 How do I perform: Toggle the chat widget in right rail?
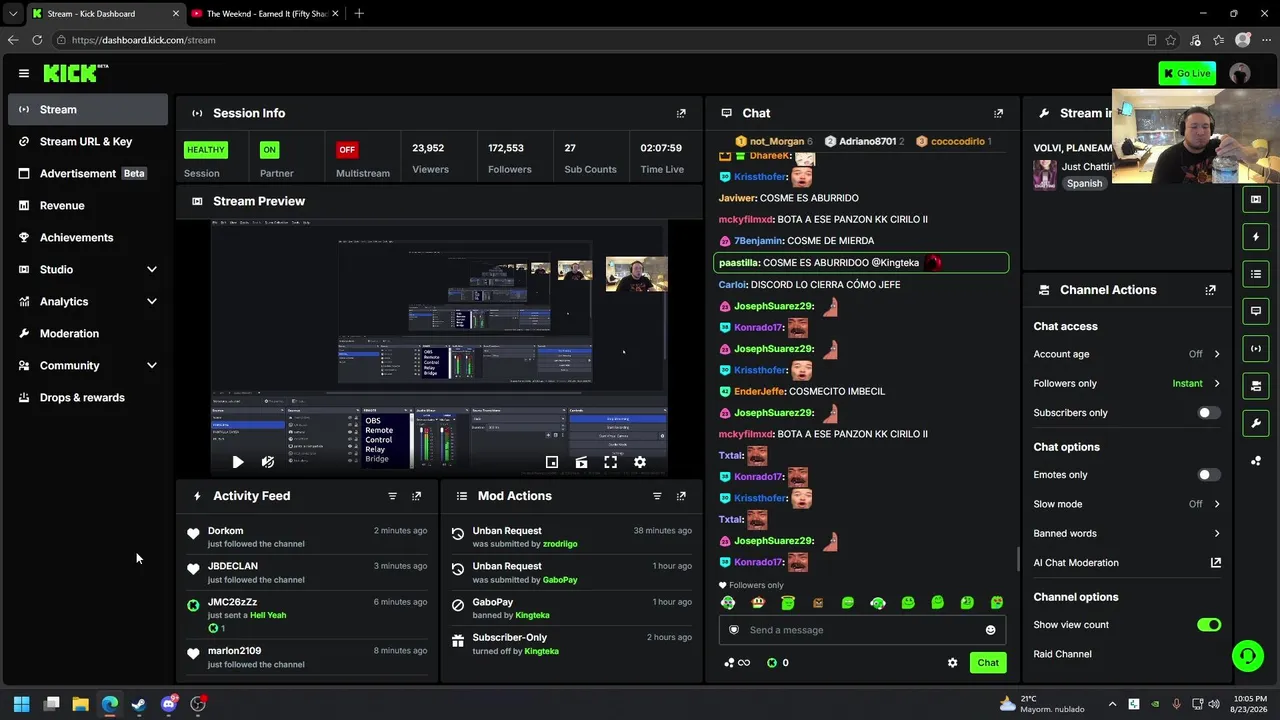tap(1256, 311)
